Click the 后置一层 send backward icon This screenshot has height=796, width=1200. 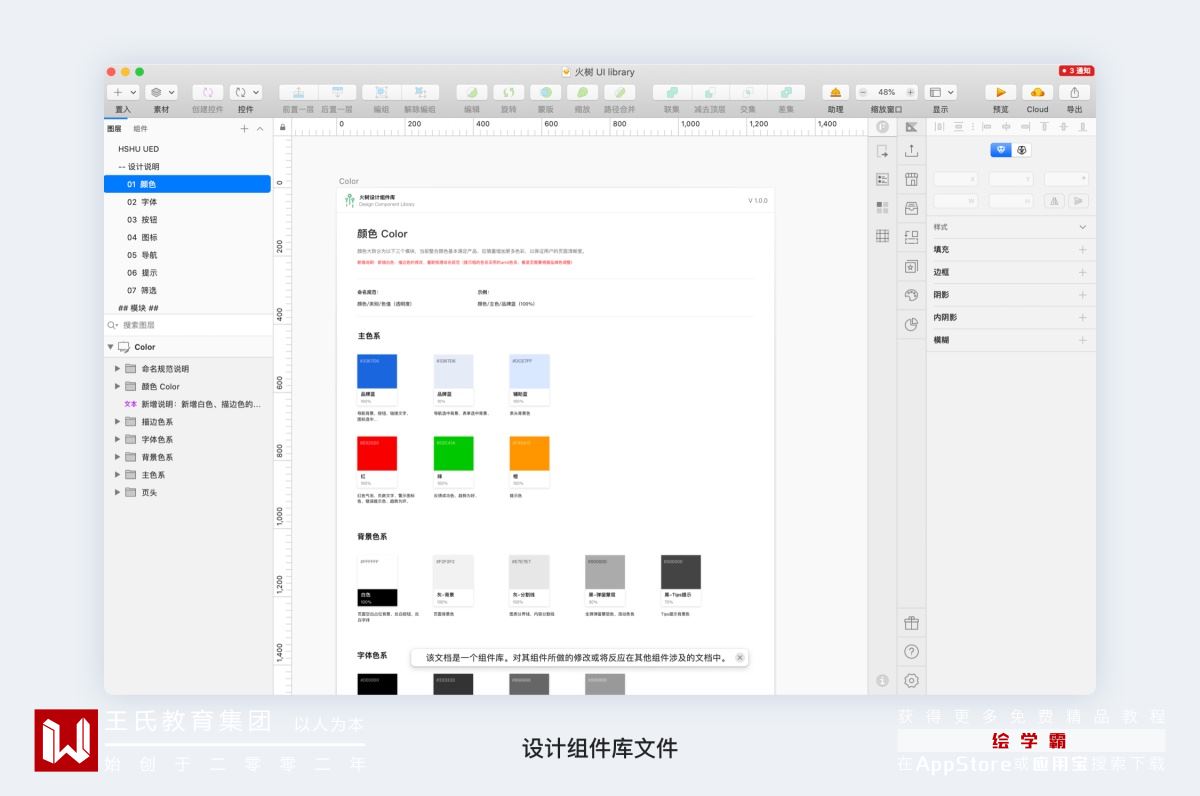[x=337, y=92]
